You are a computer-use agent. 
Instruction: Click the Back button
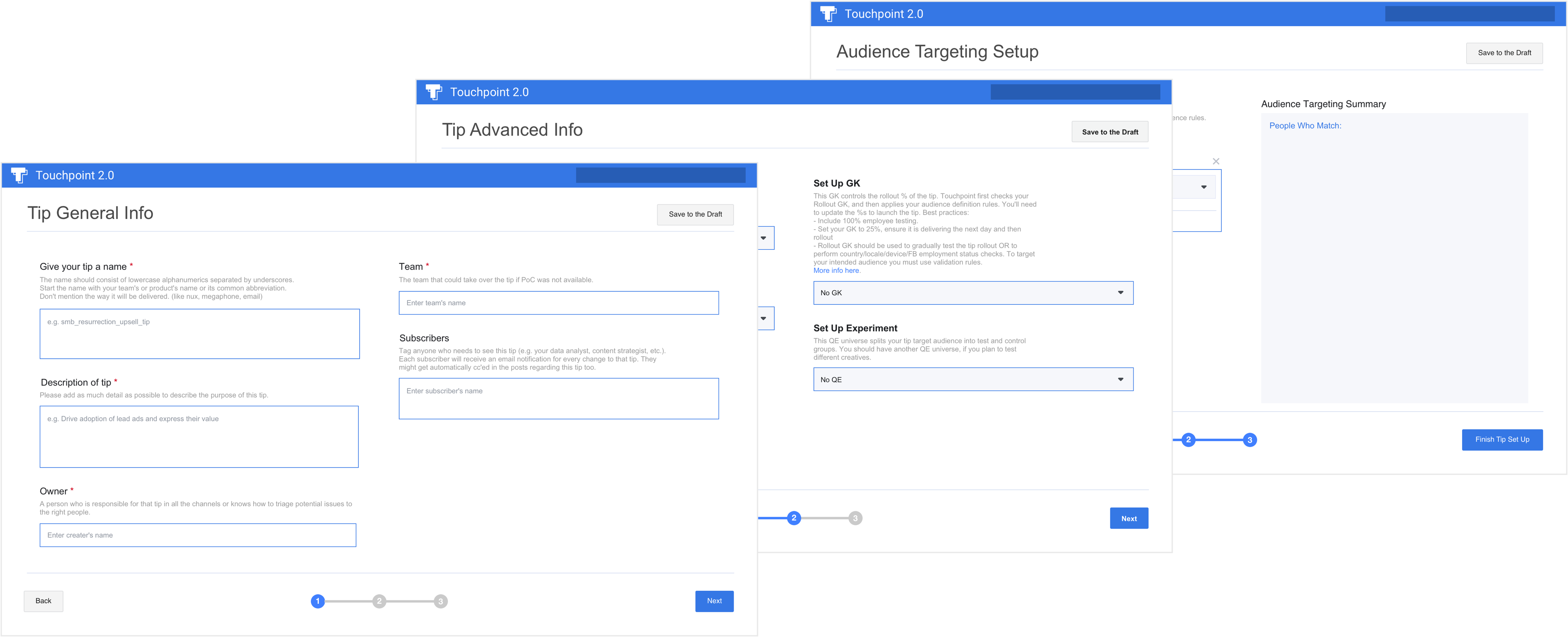coord(43,601)
